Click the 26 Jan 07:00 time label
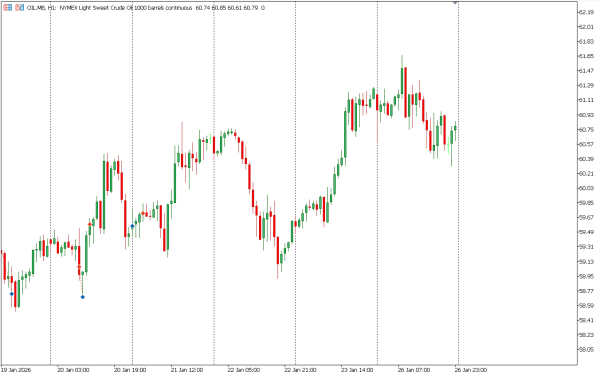Viewport: 600px width, 375px height. pos(414,370)
